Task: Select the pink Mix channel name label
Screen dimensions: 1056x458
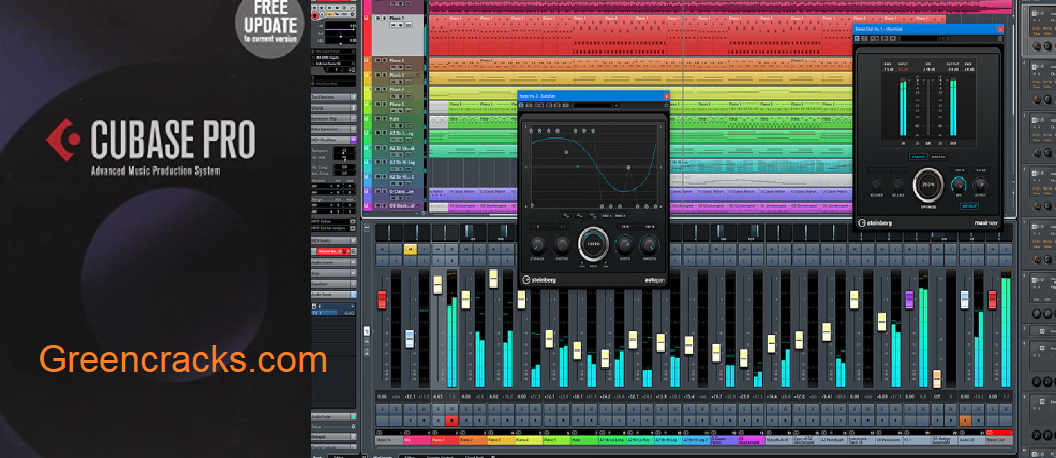Action: 417,440
